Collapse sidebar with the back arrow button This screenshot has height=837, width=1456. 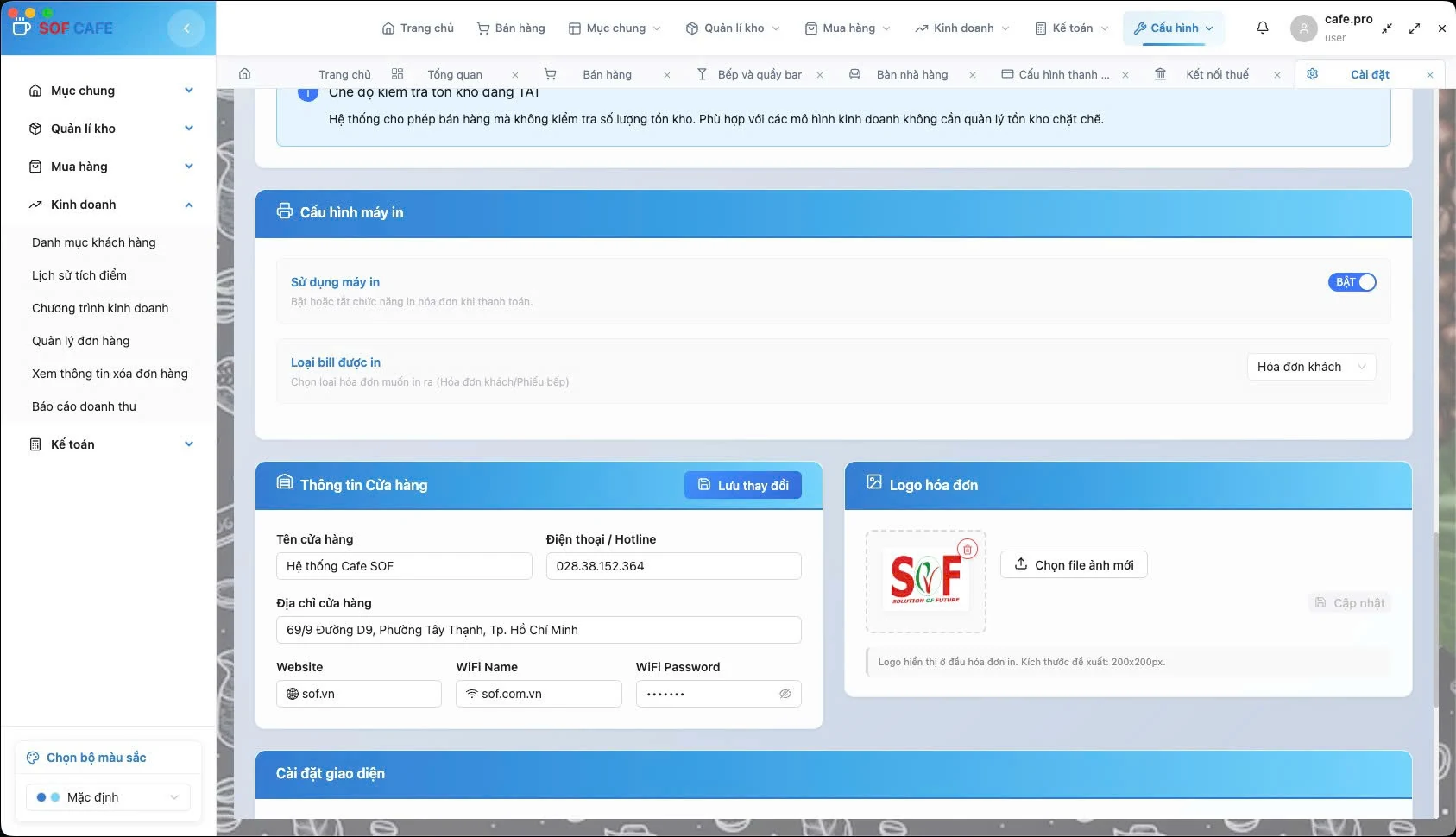pos(186,28)
